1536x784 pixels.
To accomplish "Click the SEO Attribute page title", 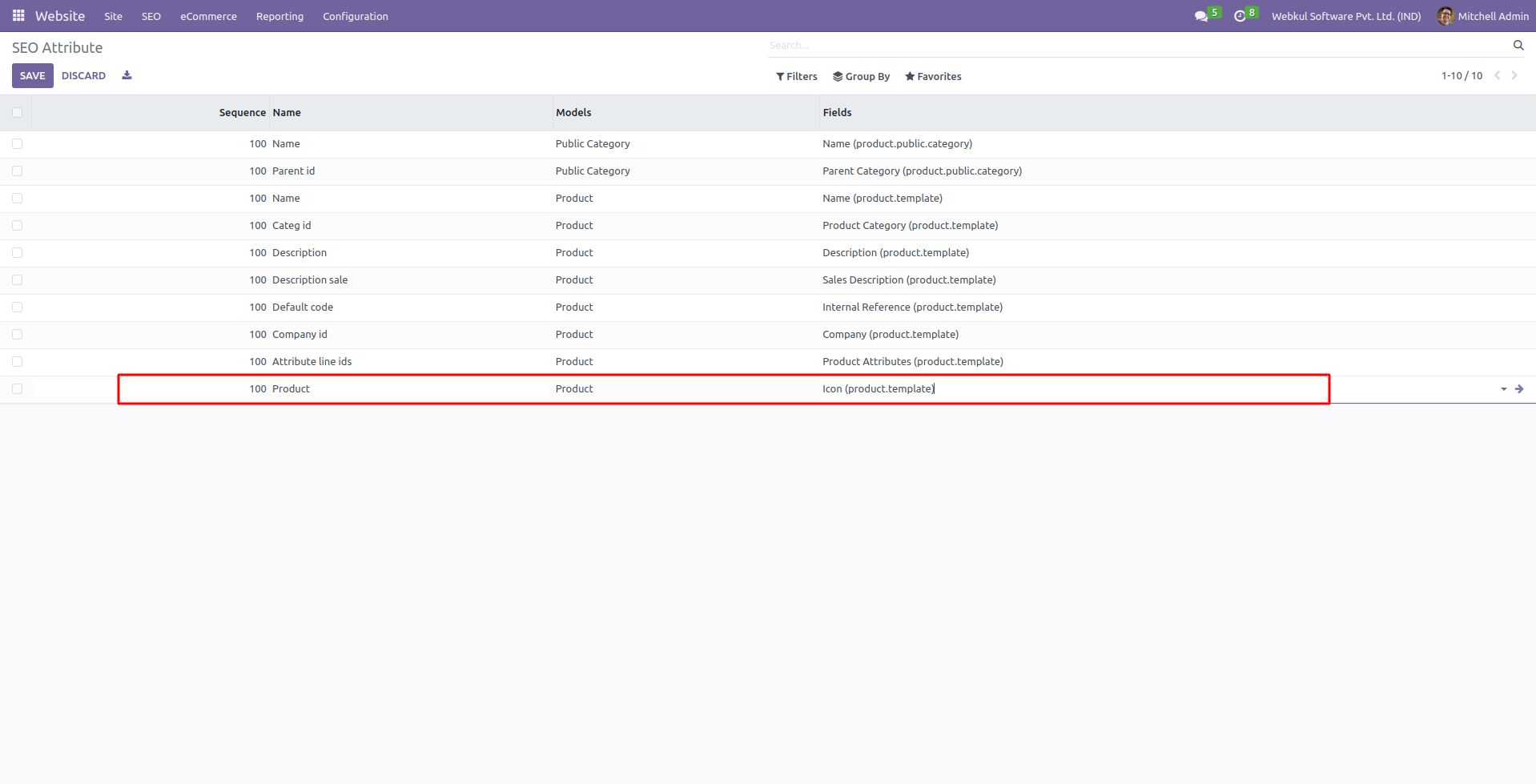I will pyautogui.click(x=57, y=48).
